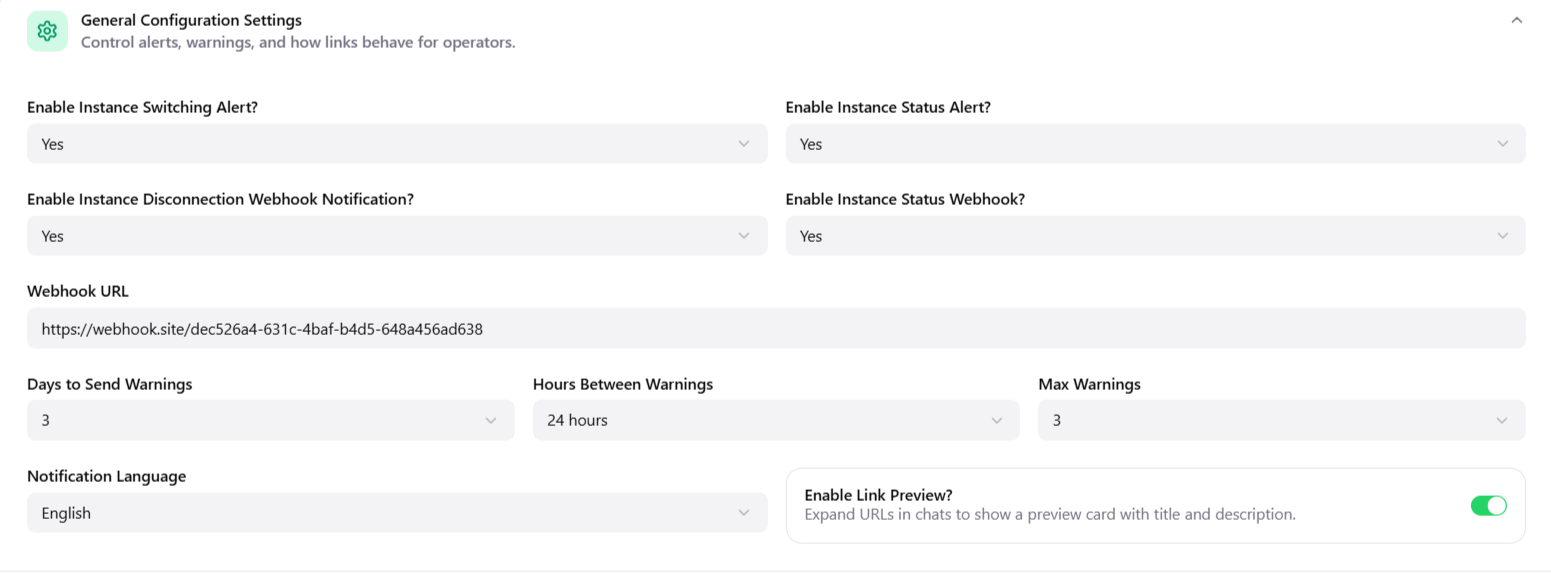Open the Instance Disconnection Webhook Notification dropdown
Screen dimensions: 1551x583
click(x=396, y=236)
